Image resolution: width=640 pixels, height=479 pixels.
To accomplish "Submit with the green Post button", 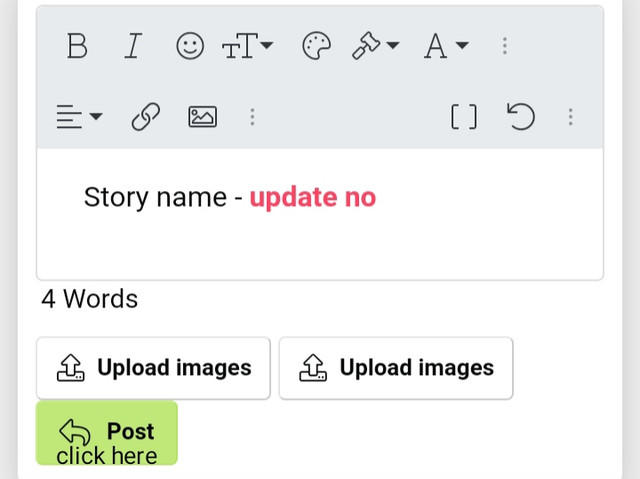I will (x=107, y=433).
